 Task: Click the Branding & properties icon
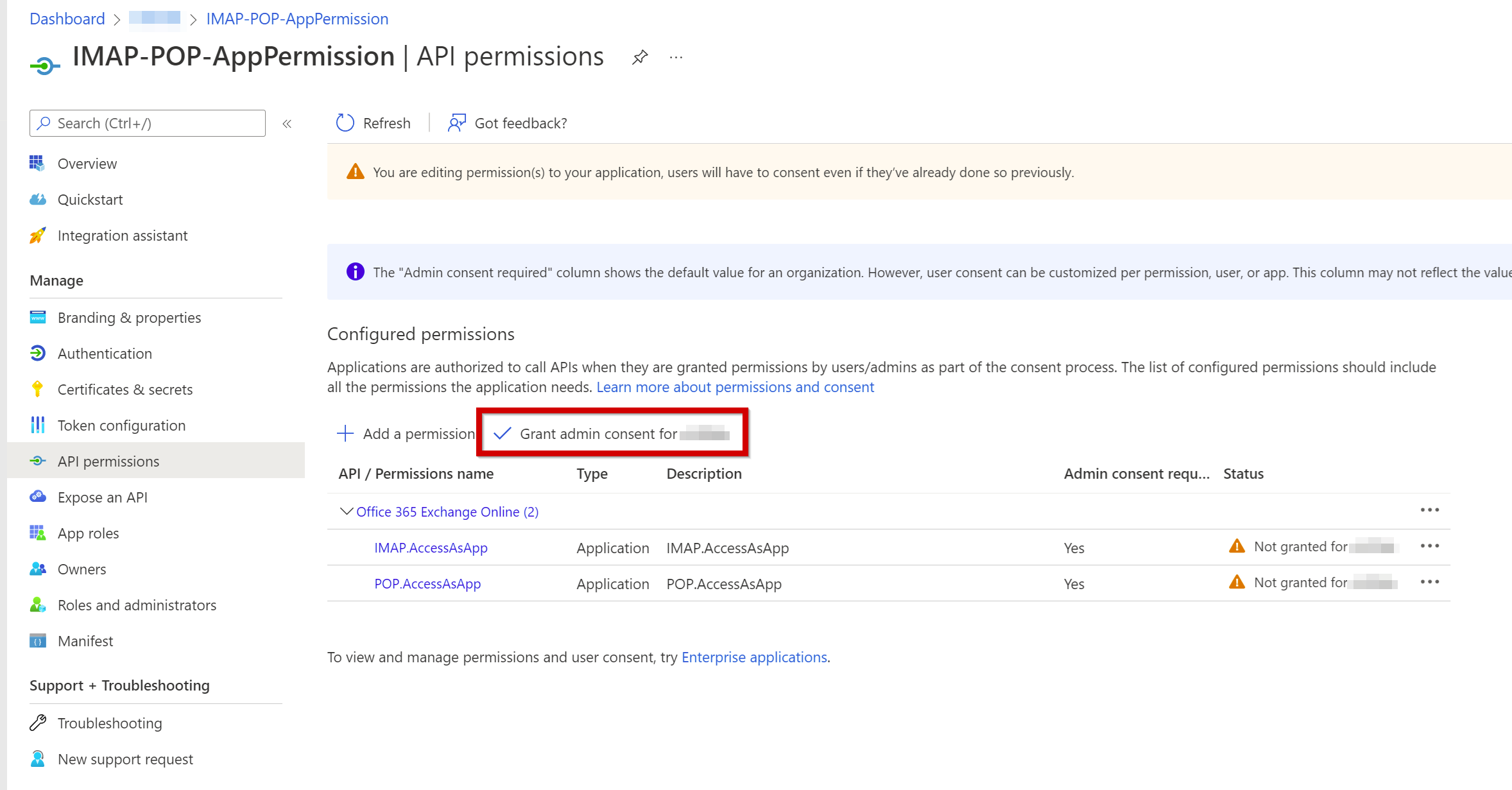click(x=37, y=317)
